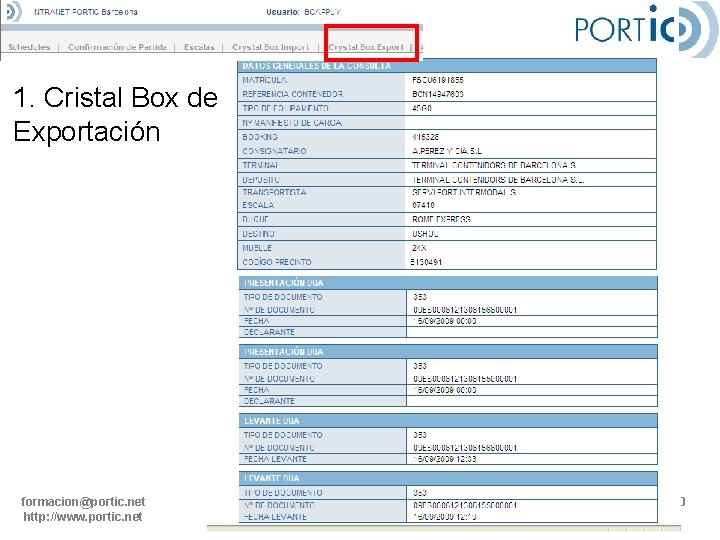Click the ESCALA label
Viewport: 720px width, 540px height.
point(258,205)
